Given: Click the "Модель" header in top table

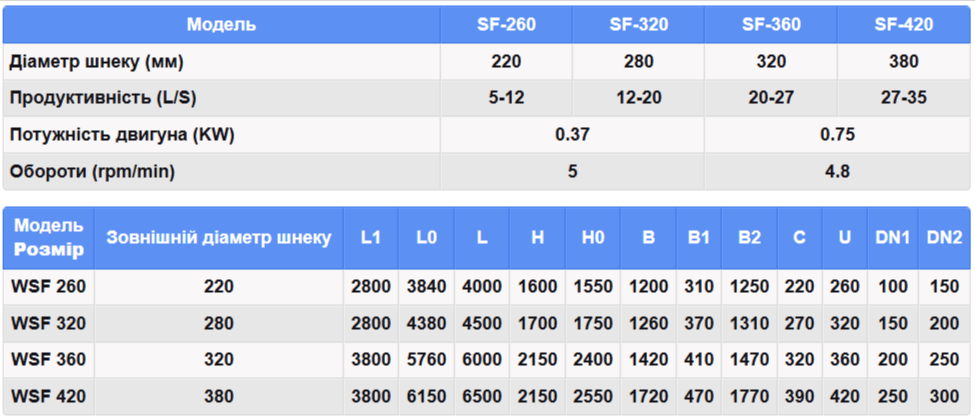Looking at the screenshot, I should 221,25.
